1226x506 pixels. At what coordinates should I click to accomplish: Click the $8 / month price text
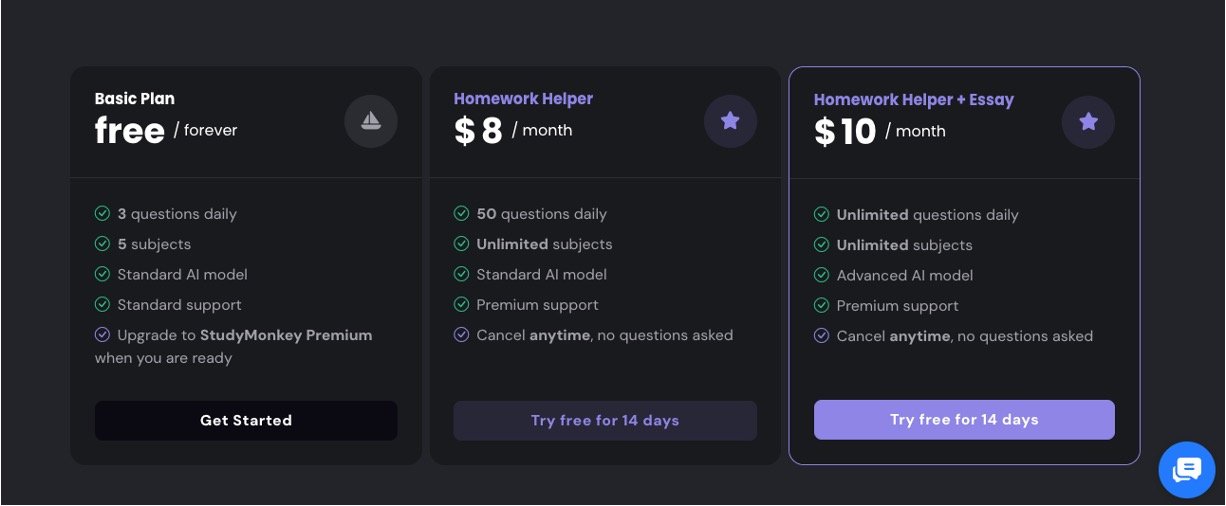513,131
